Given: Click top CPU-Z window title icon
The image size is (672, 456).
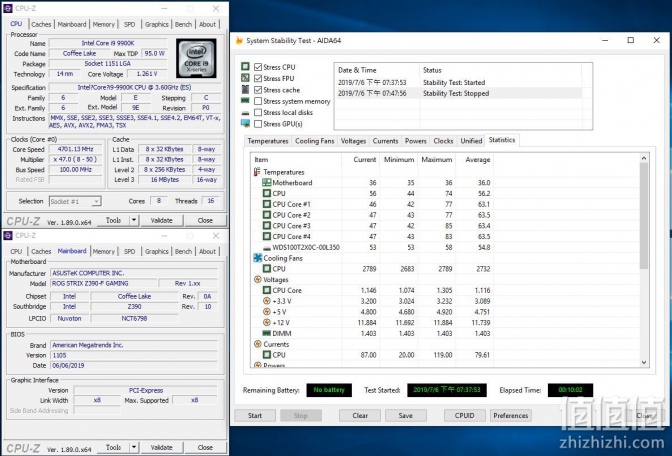Looking at the screenshot, I should pos(7,8).
